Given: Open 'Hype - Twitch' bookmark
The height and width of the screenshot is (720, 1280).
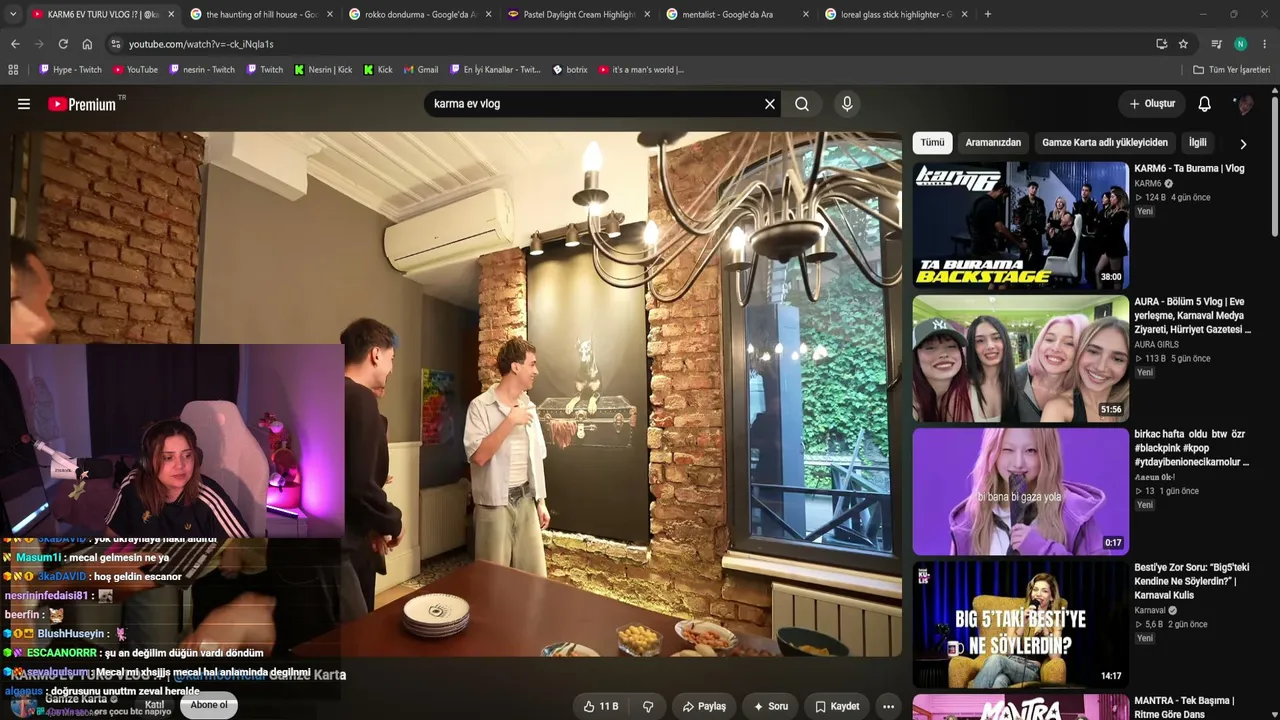Looking at the screenshot, I should (x=70, y=70).
